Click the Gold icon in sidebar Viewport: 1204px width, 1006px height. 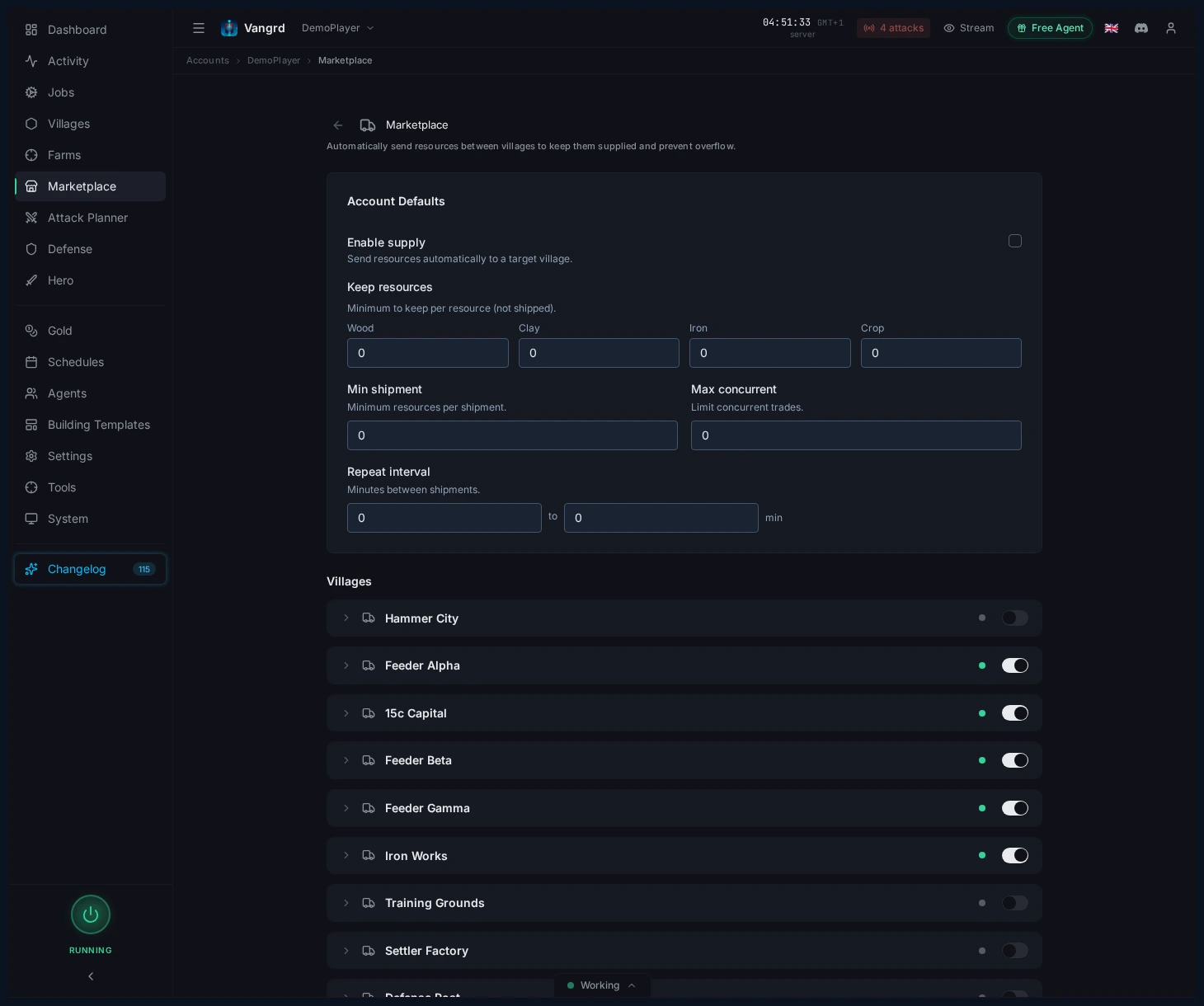tap(31, 331)
